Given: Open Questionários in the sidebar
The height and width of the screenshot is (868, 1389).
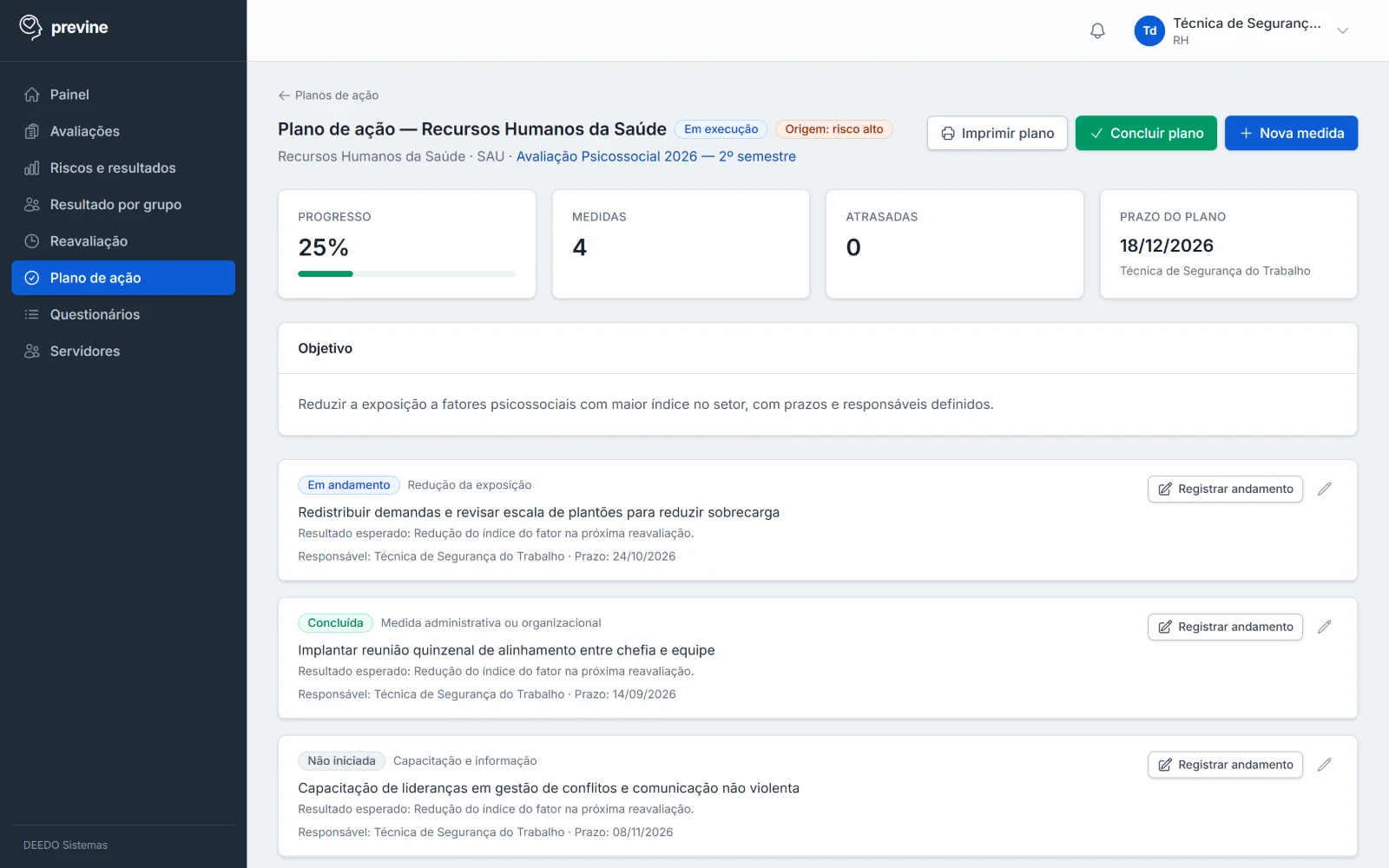Looking at the screenshot, I should 123,314.
